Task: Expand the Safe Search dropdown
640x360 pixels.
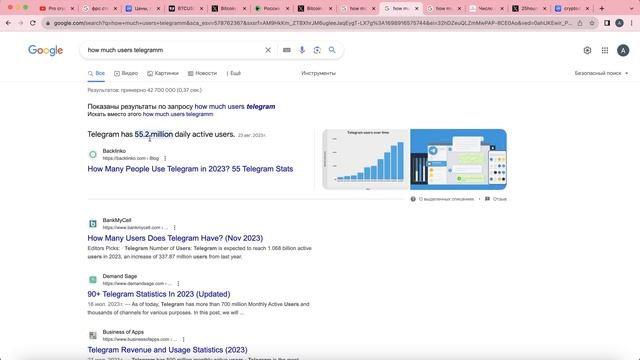Action: (601, 73)
